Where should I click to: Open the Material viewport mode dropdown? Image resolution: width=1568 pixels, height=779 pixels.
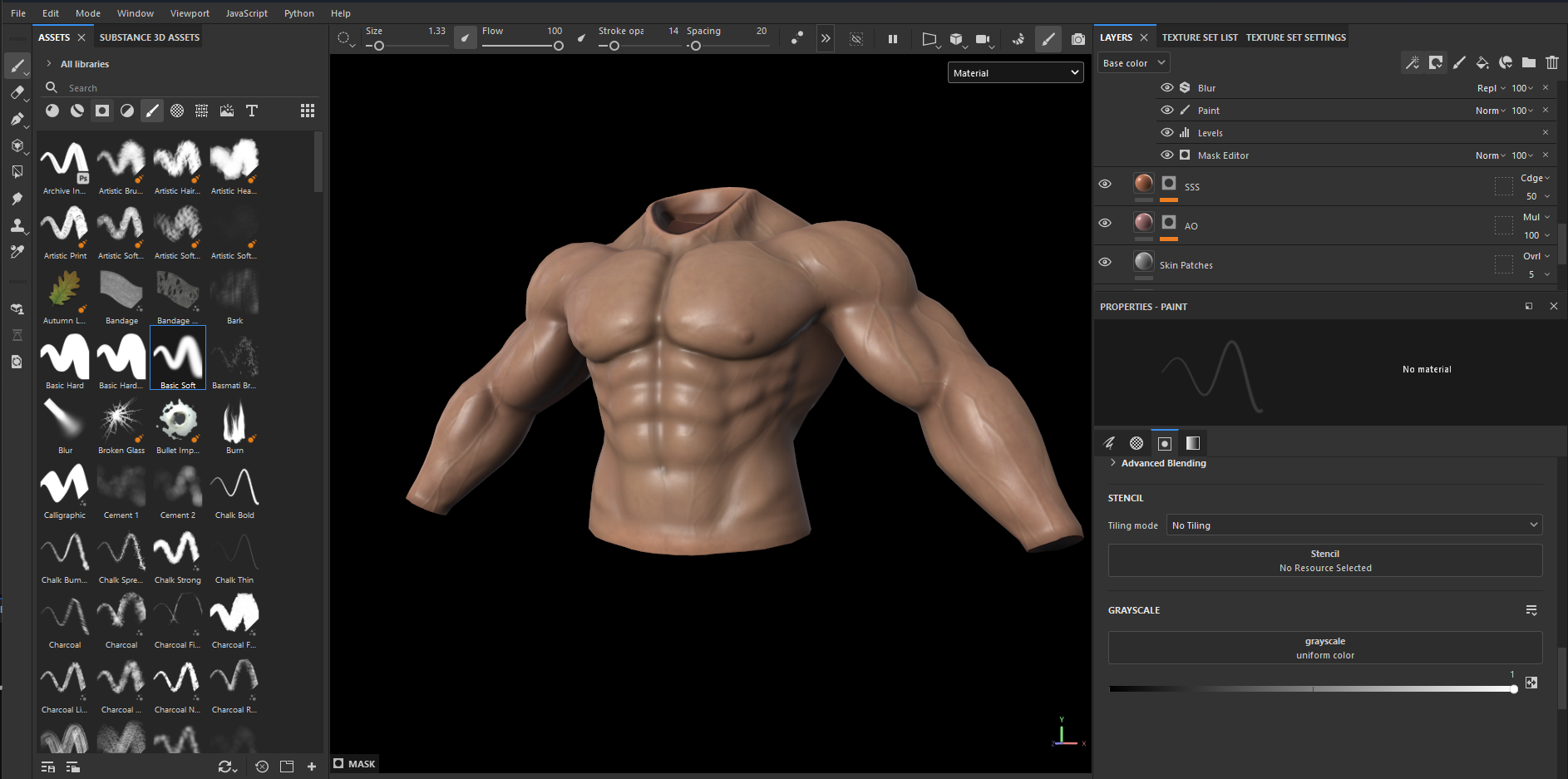(x=1015, y=73)
